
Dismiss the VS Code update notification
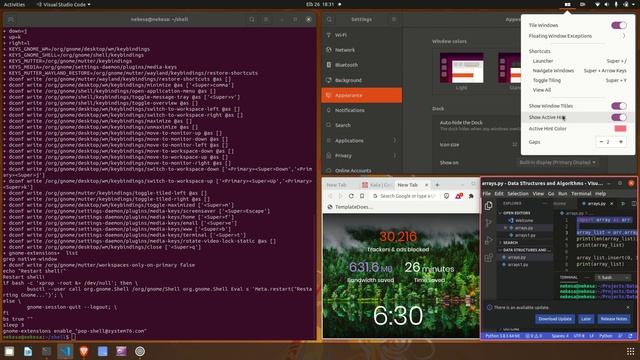tap(628, 307)
